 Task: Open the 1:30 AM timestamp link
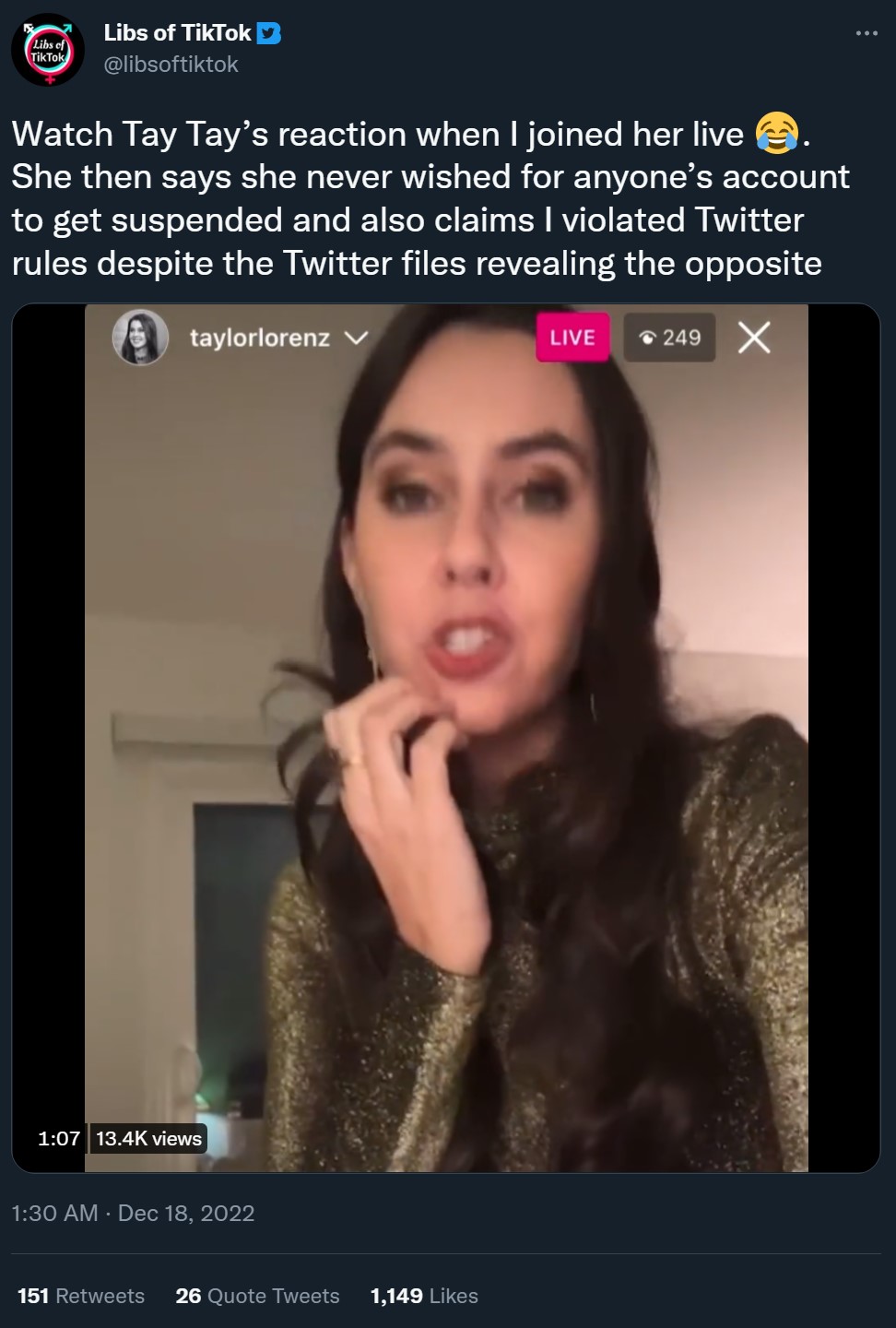coord(54,1213)
